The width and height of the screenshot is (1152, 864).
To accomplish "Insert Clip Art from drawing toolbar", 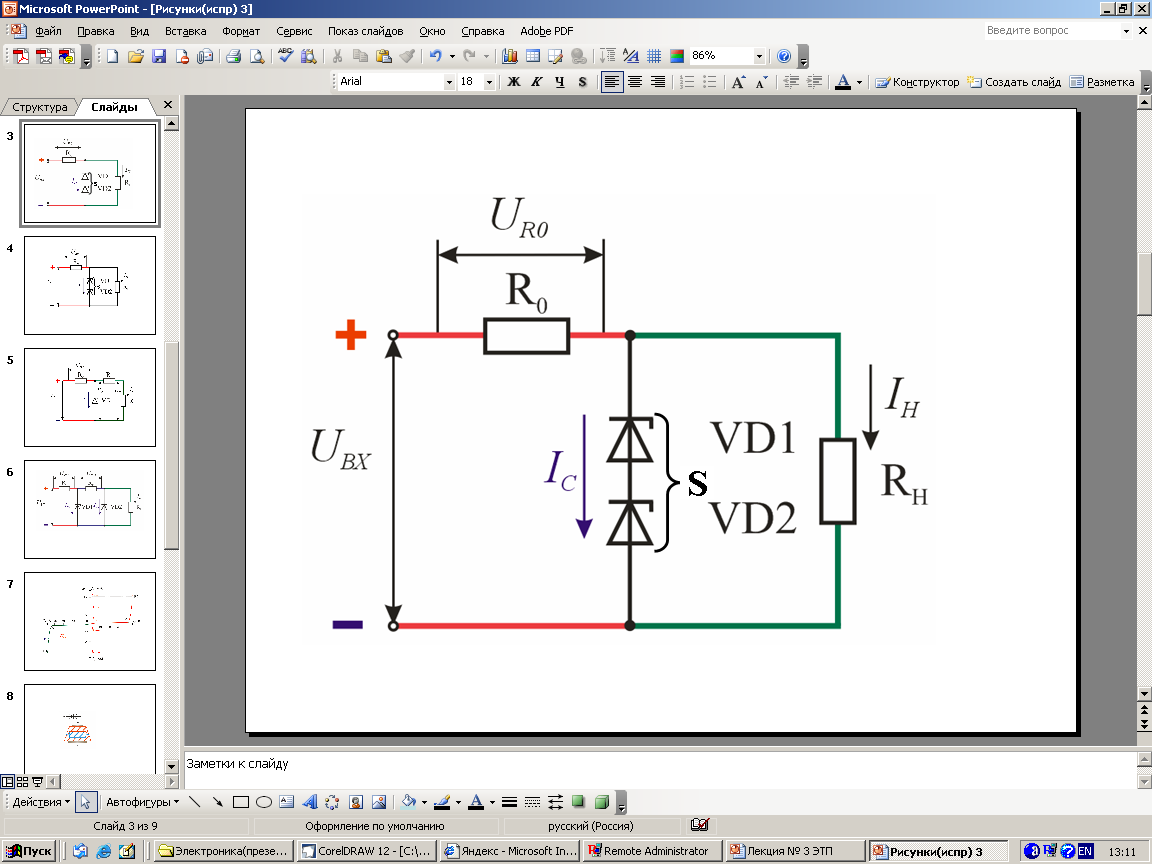I will [356, 802].
